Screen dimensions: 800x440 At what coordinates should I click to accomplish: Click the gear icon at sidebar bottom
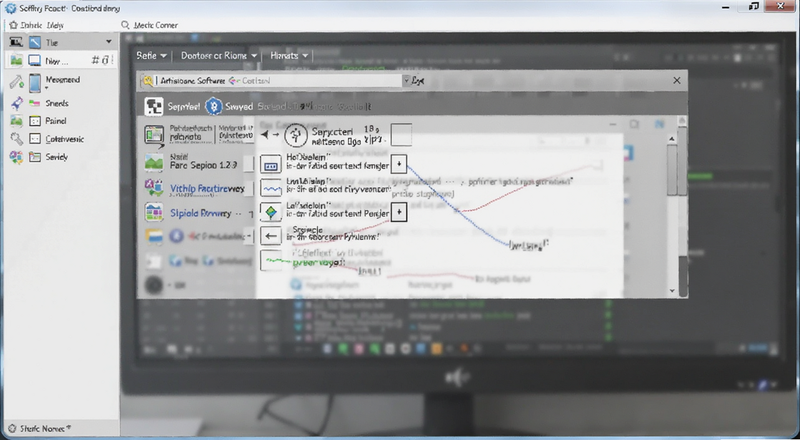pyautogui.click(x=13, y=429)
